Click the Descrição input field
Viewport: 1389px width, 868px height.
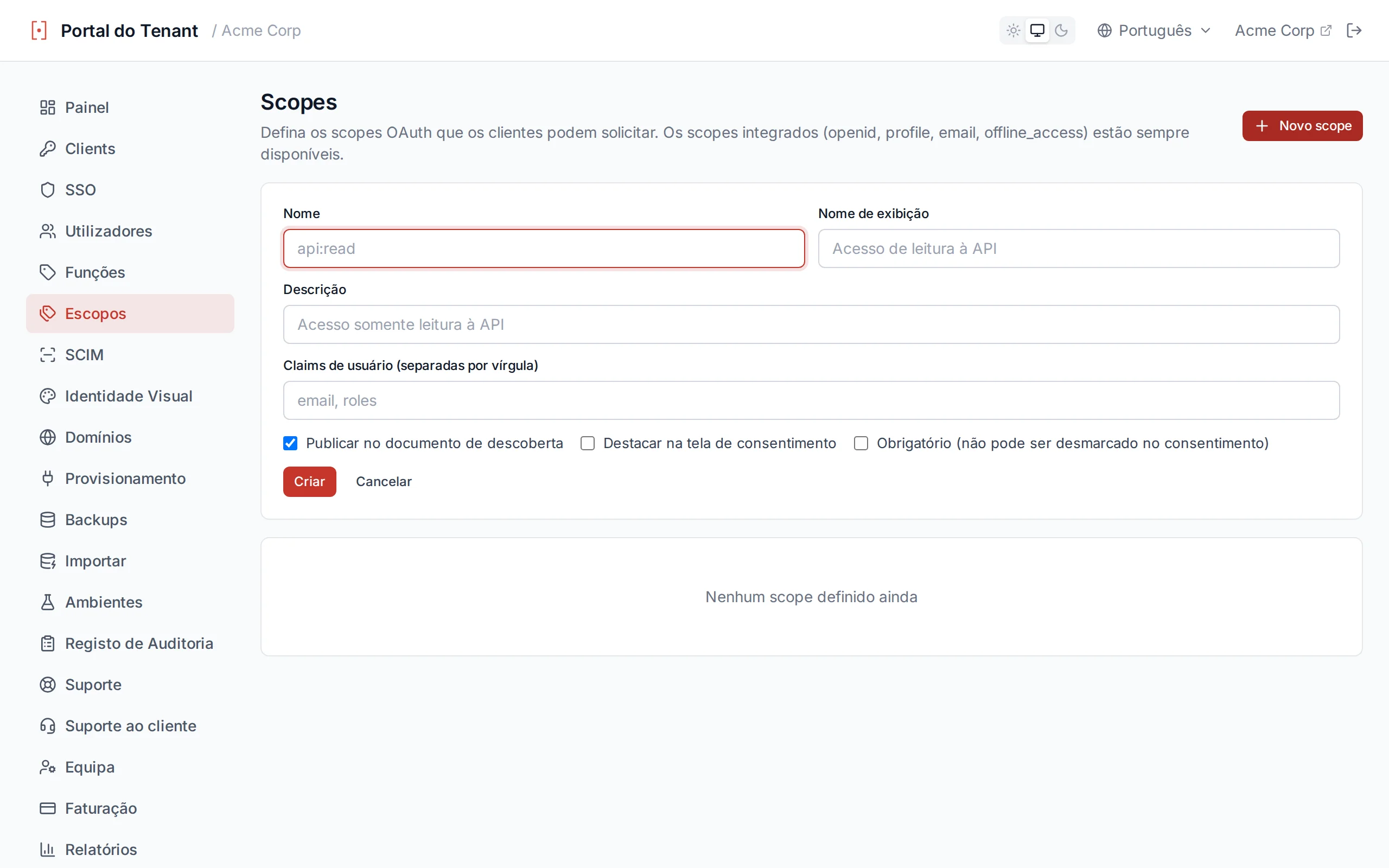coord(811,324)
